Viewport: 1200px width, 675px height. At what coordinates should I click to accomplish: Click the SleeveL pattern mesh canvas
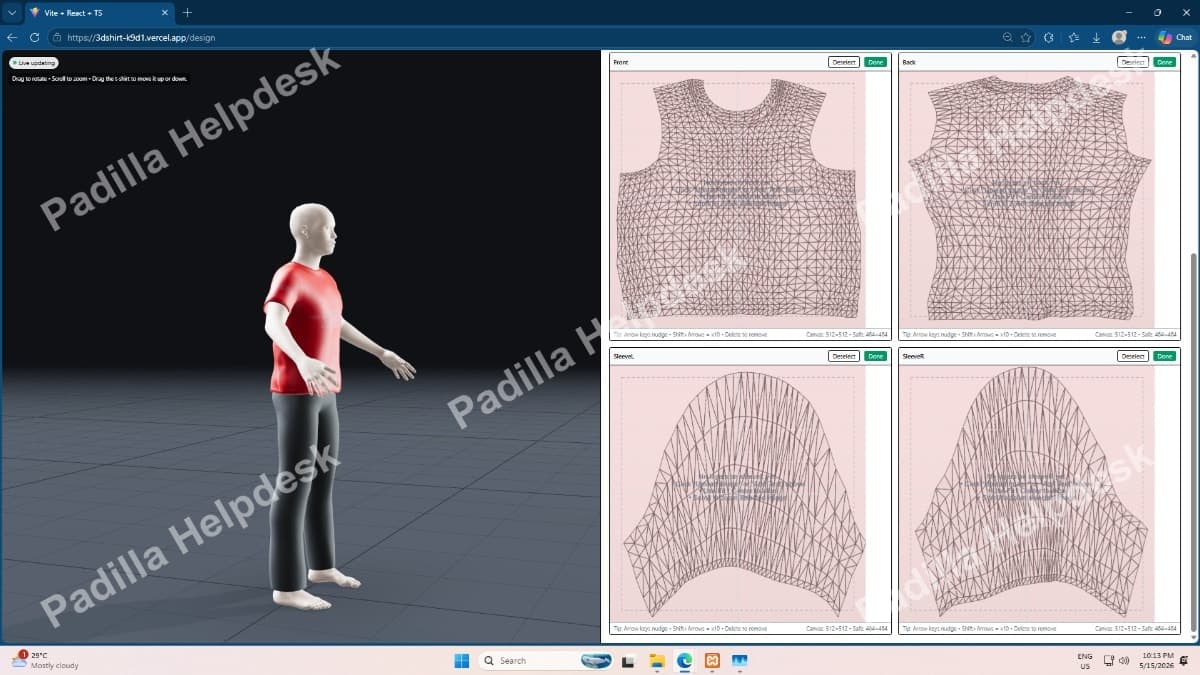point(738,493)
